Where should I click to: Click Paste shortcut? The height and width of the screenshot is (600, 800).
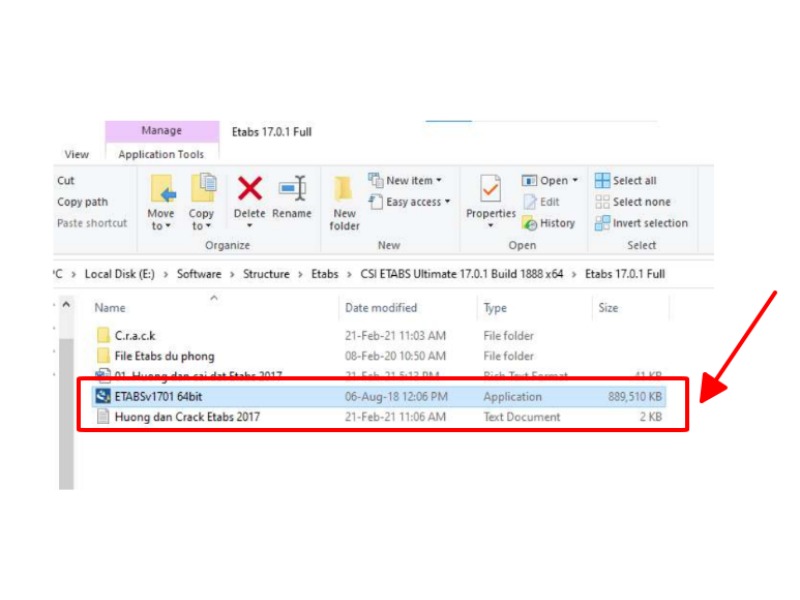[91, 223]
